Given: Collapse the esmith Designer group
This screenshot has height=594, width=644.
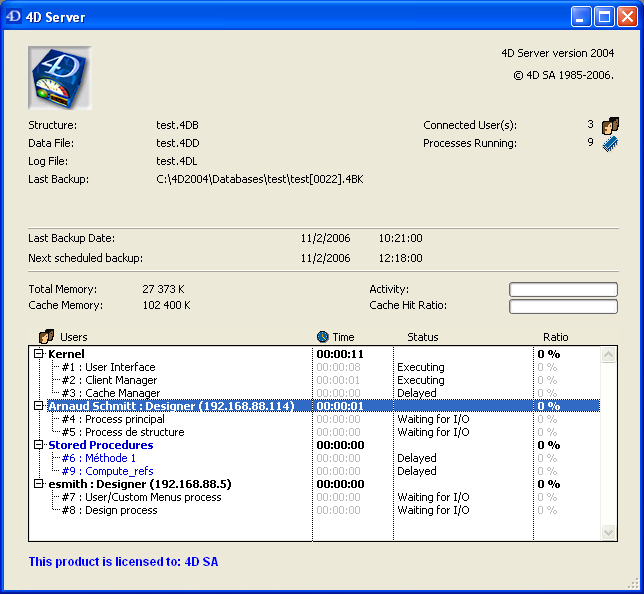Looking at the screenshot, I should tap(39, 484).
